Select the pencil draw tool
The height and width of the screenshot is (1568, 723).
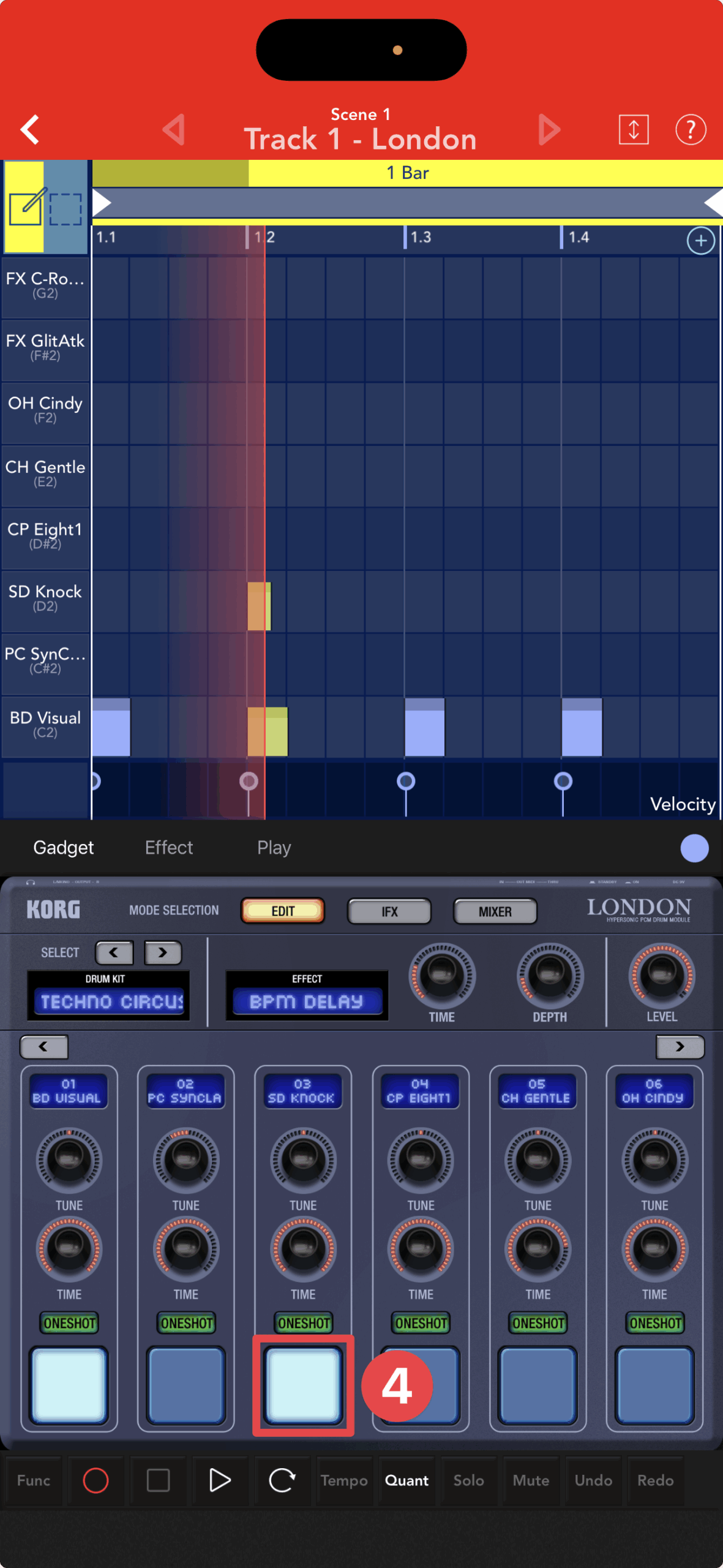(x=26, y=207)
